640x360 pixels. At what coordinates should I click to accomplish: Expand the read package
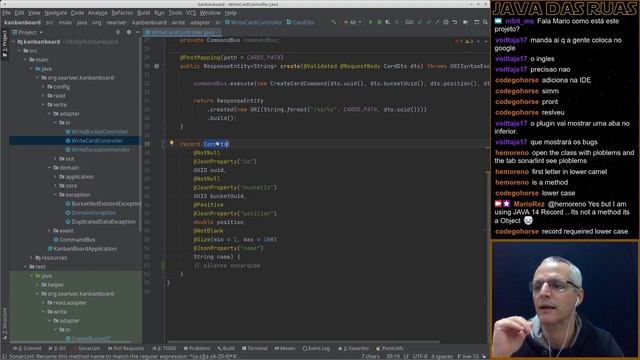[x=44, y=96]
